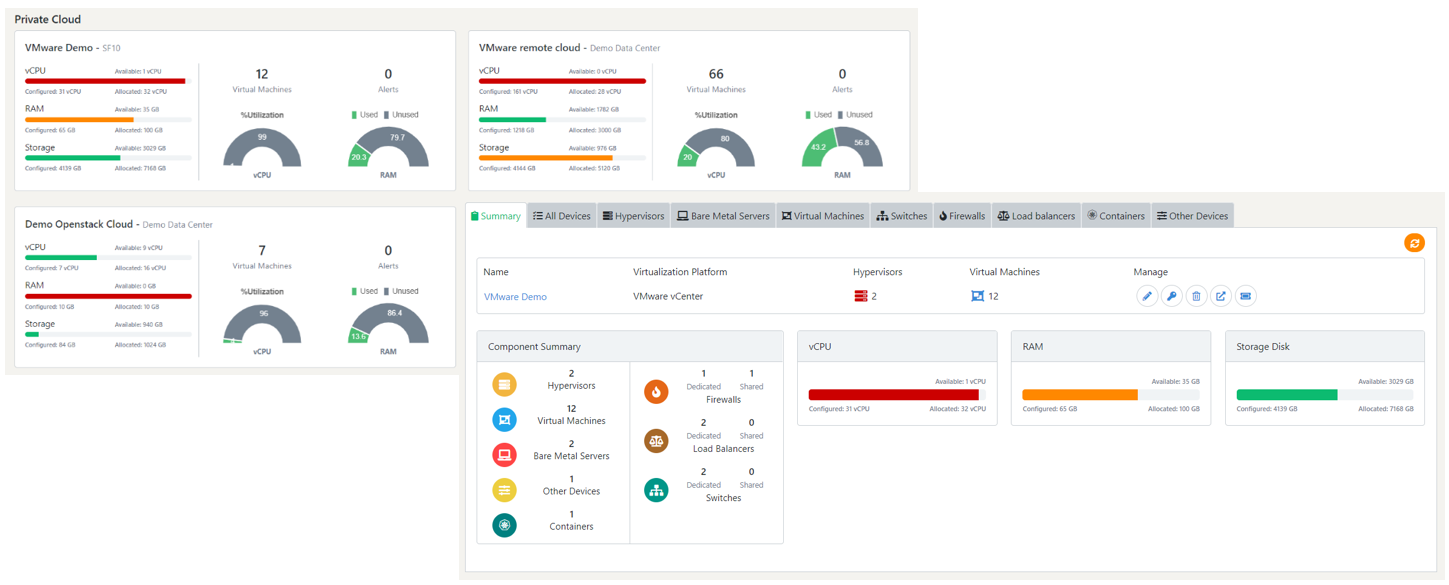1449x585 pixels.
Task: Click the green Storage bar in VMware Demo card
Action: (x=73, y=158)
